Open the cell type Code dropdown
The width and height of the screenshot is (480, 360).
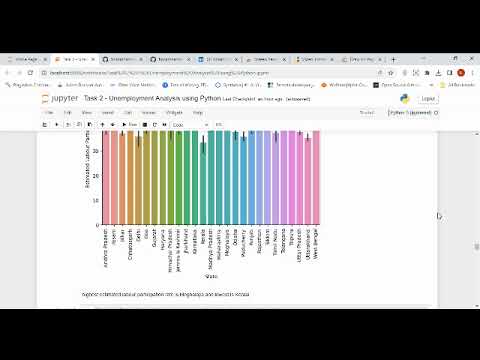[x=191, y=125]
